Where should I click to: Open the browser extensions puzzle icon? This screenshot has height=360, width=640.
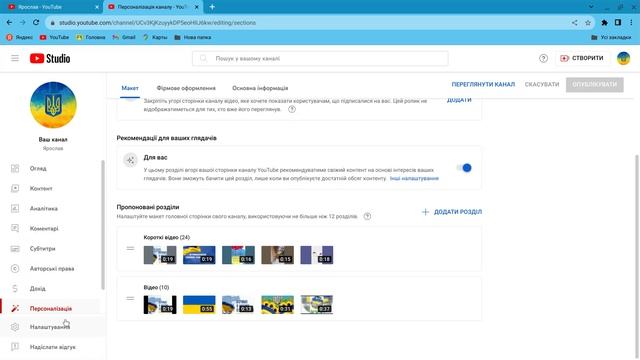pos(604,23)
